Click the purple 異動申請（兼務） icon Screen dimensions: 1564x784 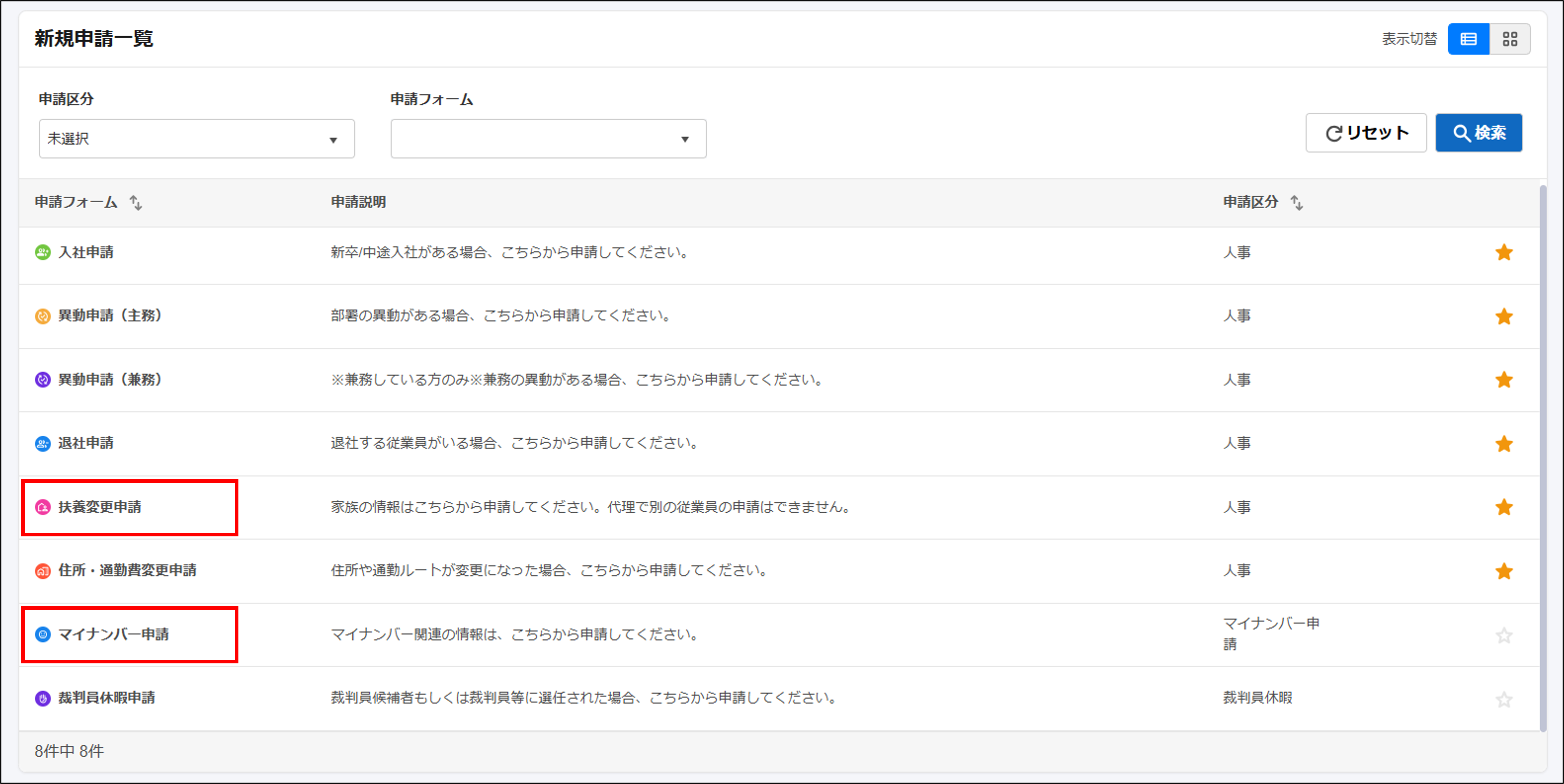pyautogui.click(x=43, y=380)
